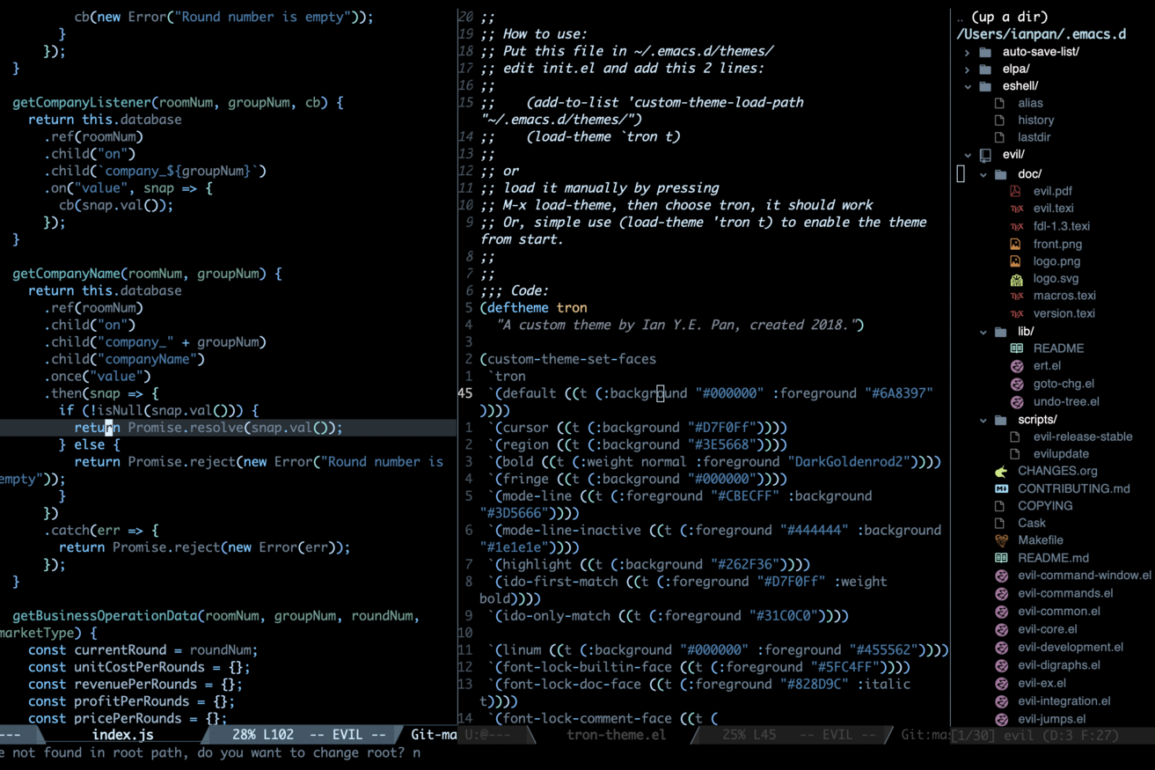Click the evil-core.el Emacs Lisp icon
This screenshot has height=770, width=1155.
pyautogui.click(x=1001, y=630)
